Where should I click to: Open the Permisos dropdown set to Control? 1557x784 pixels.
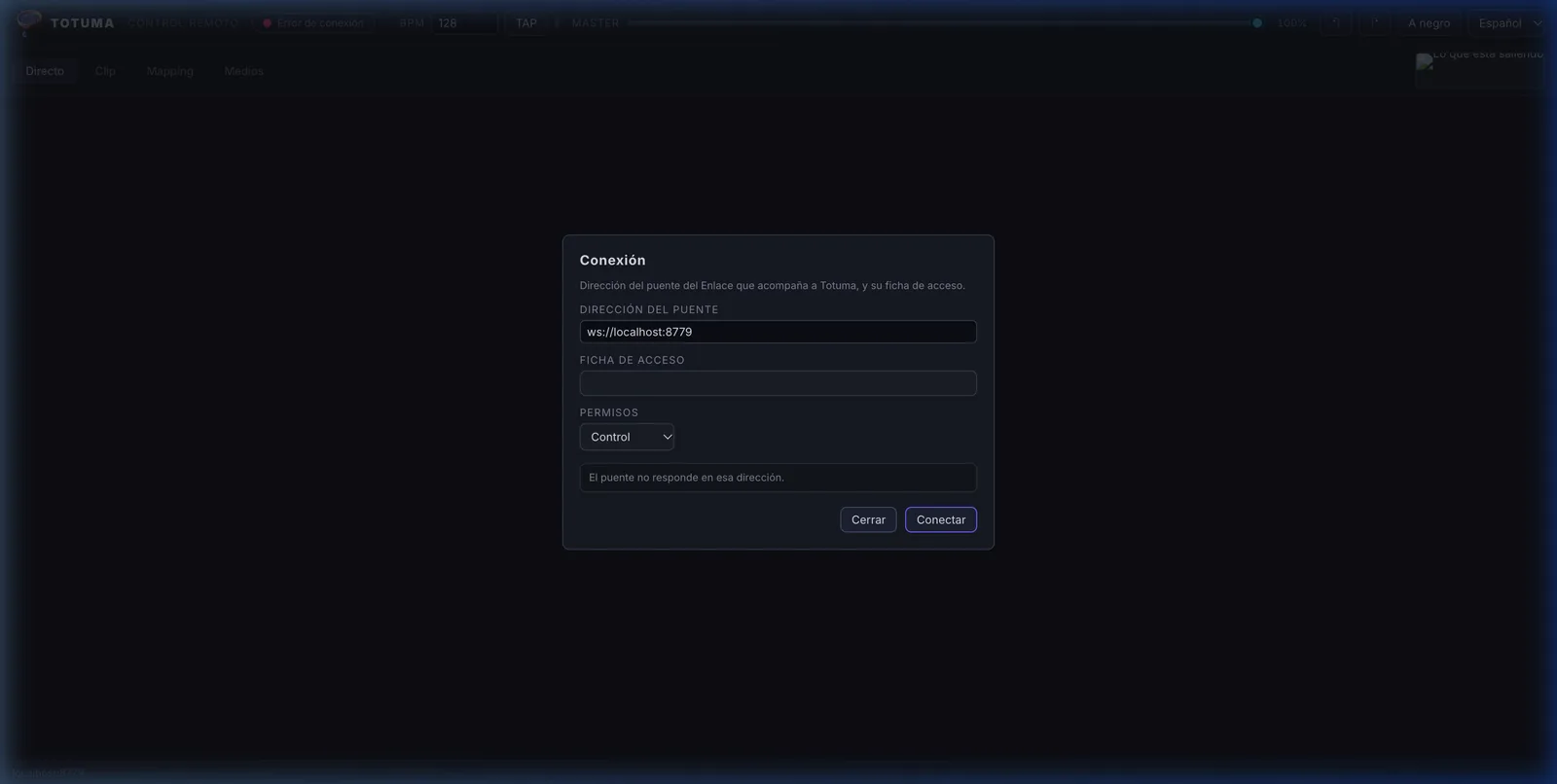point(627,437)
